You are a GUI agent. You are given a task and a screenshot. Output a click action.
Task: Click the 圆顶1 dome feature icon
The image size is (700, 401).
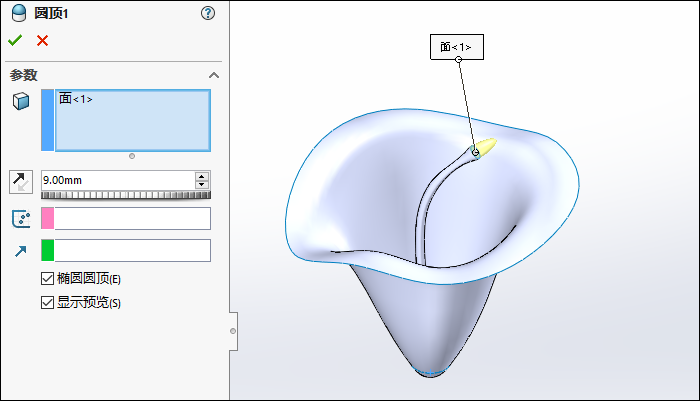click(x=18, y=13)
